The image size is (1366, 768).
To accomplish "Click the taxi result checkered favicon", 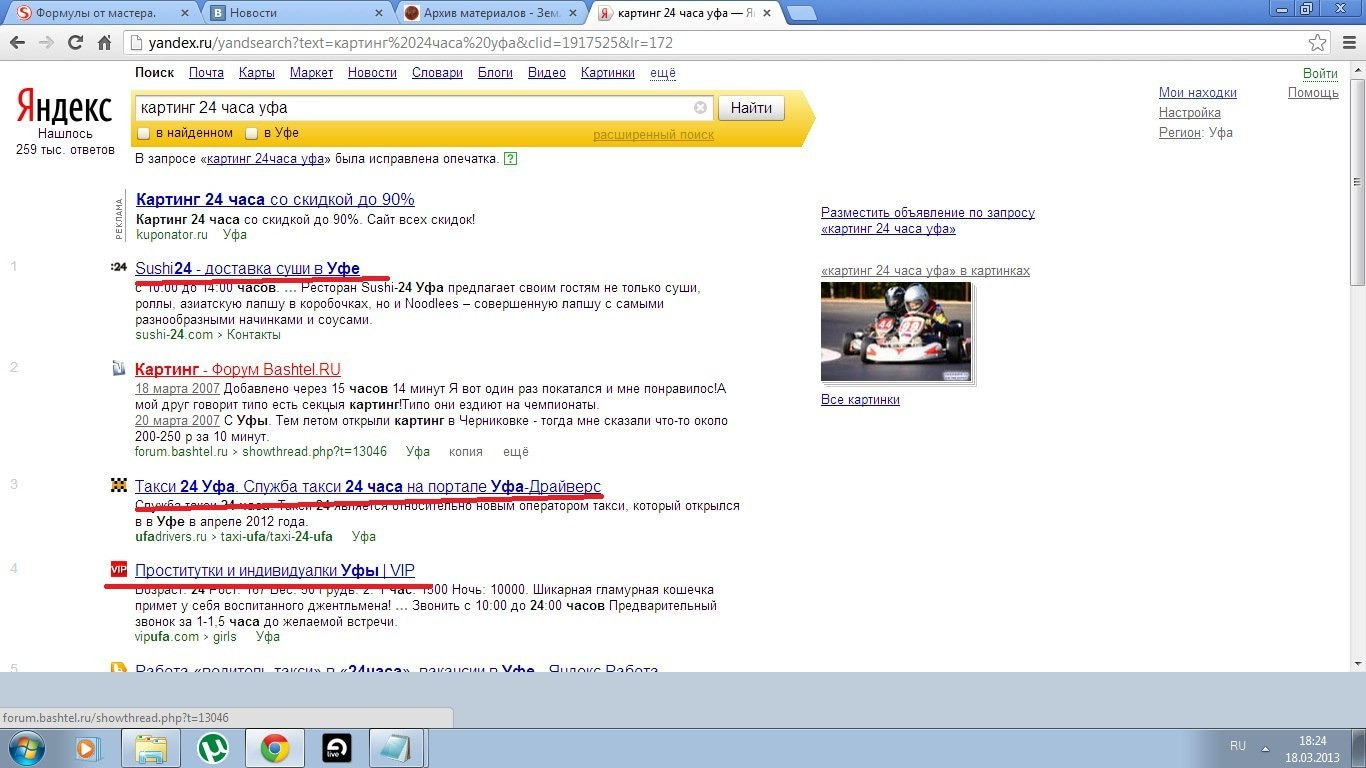I will click(119, 486).
